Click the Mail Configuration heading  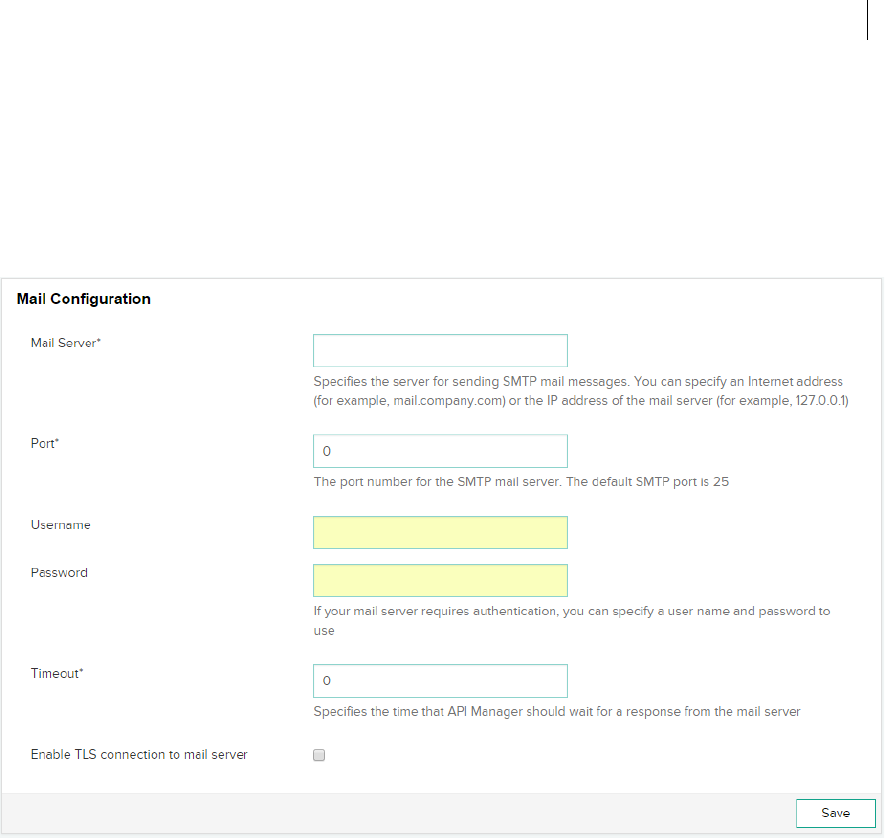84,299
